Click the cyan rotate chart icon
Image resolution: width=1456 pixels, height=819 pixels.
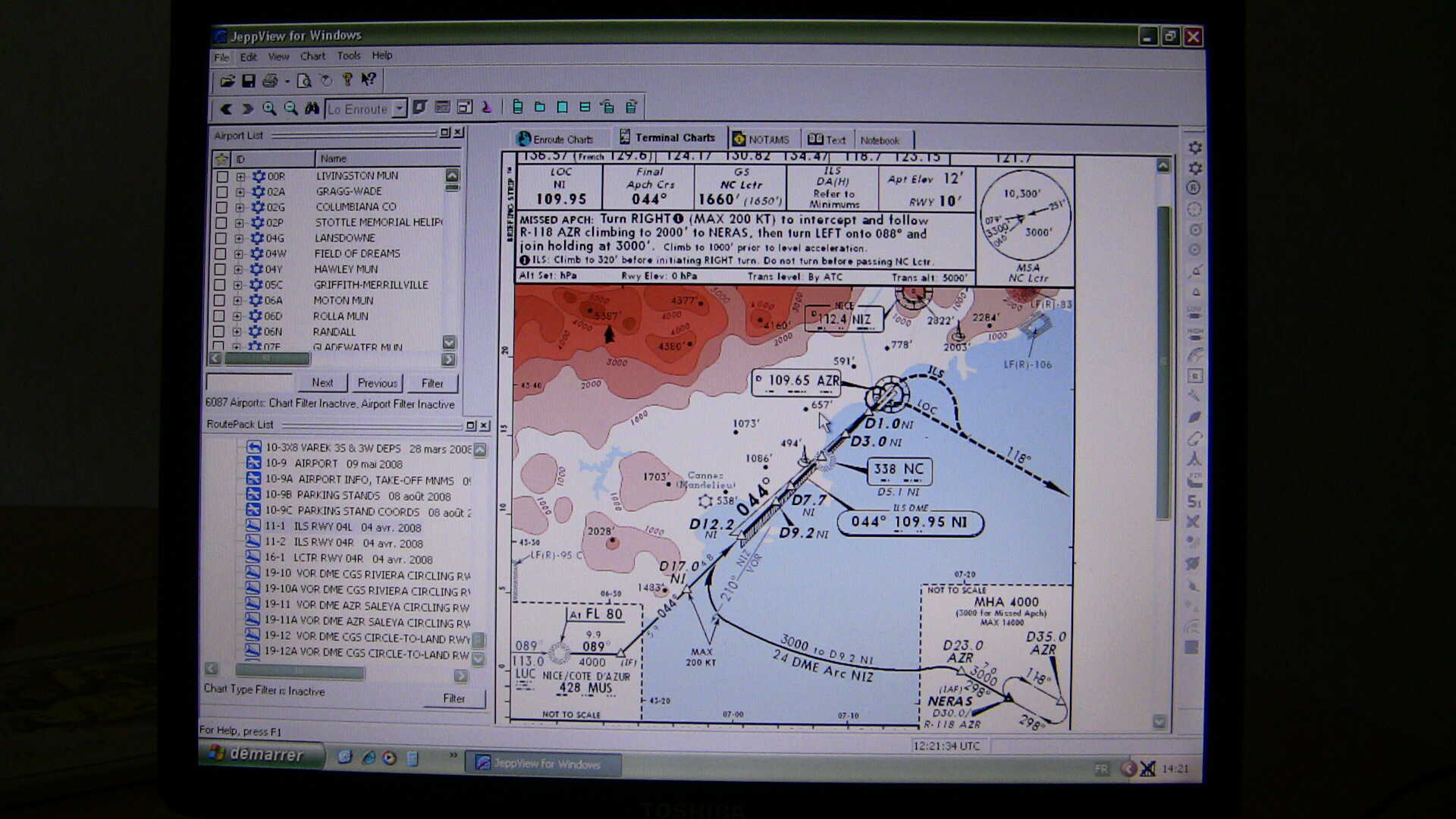click(x=607, y=107)
